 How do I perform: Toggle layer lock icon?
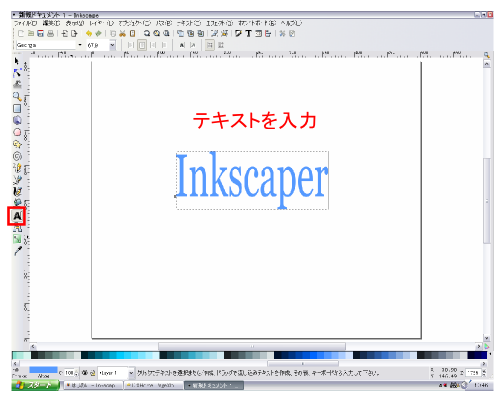point(93,373)
